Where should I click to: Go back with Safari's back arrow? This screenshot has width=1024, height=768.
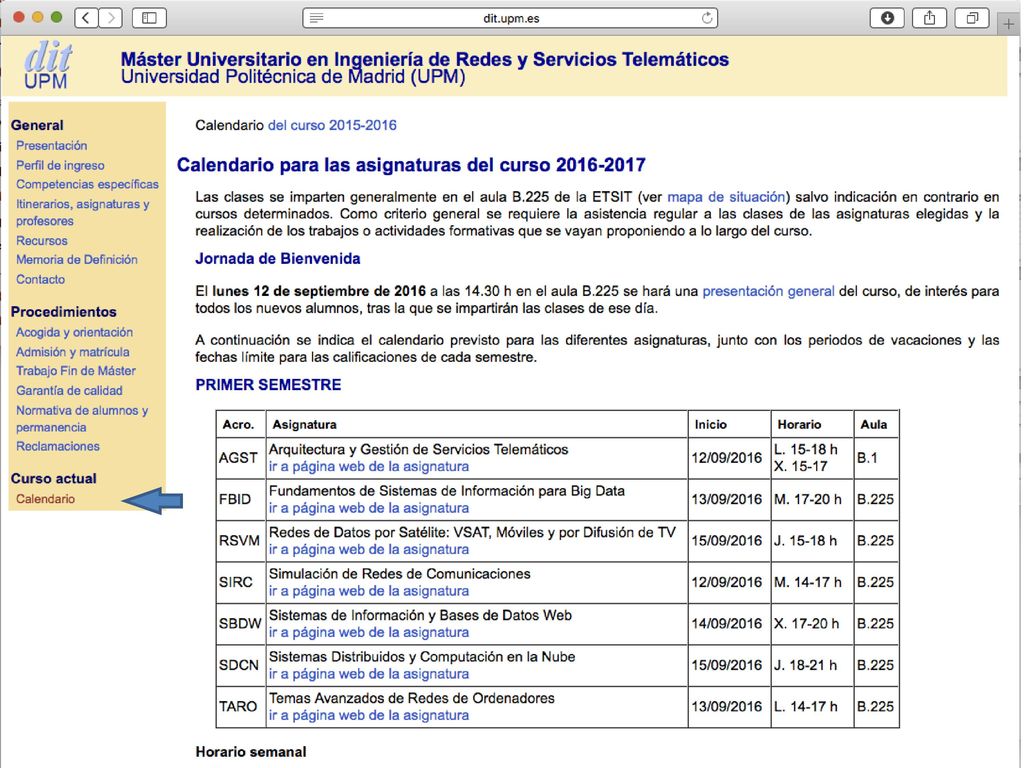[86, 18]
